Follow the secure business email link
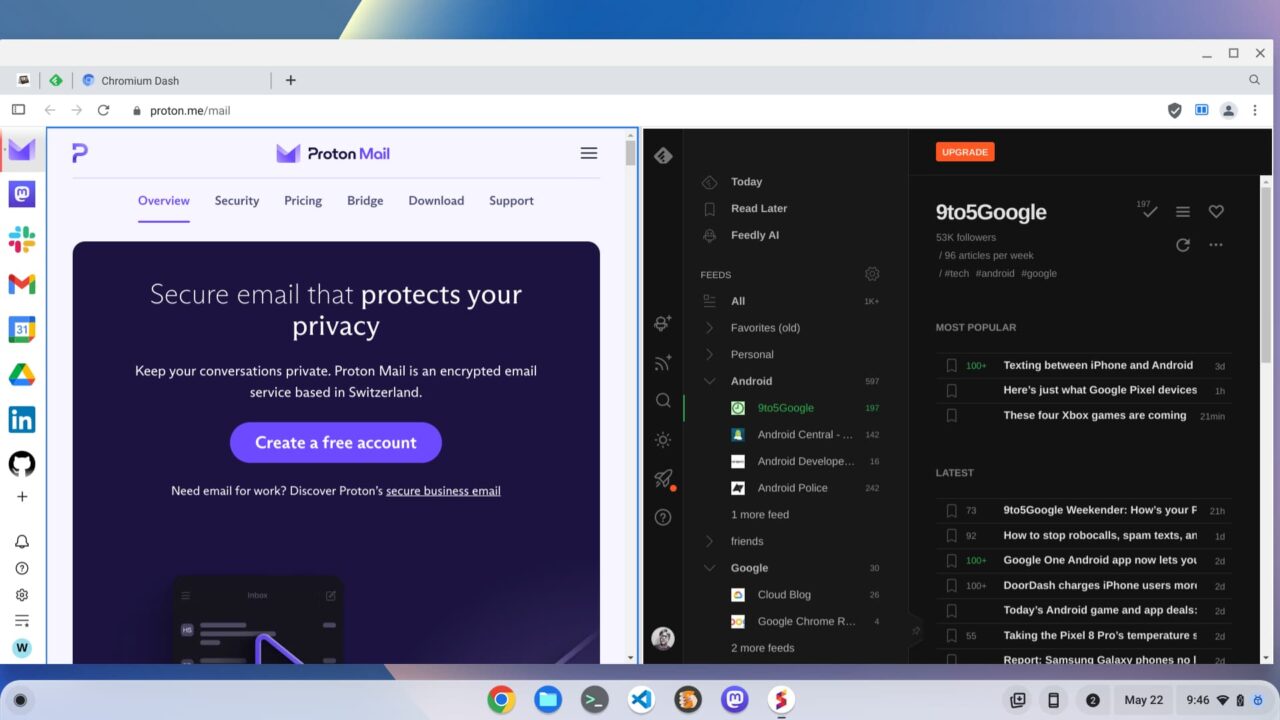 point(443,491)
